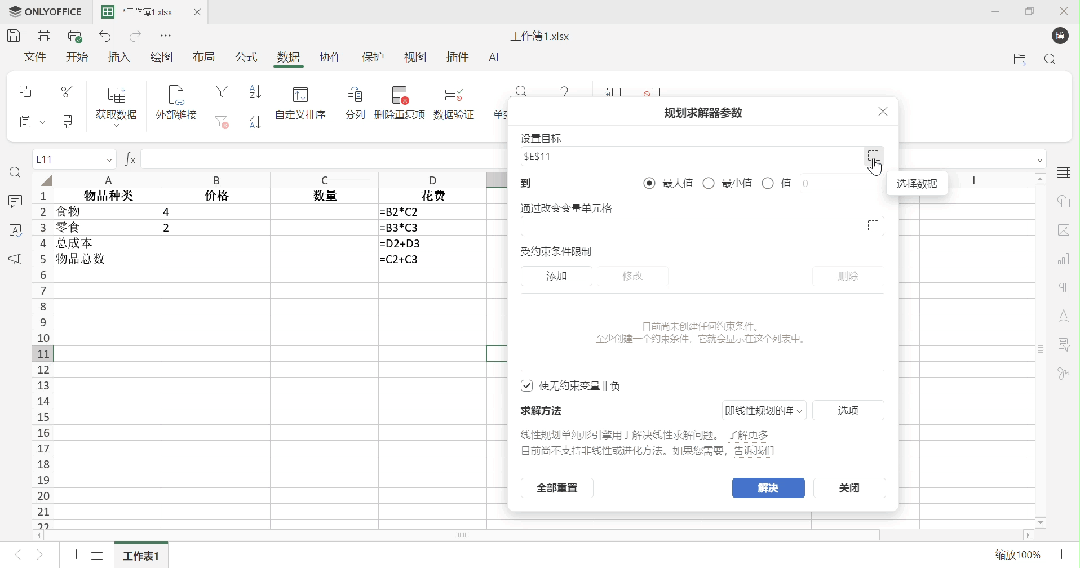Image resolution: width=1080 pixels, height=568 pixels.
Task: Click the function fx icon
Action: coord(130,159)
